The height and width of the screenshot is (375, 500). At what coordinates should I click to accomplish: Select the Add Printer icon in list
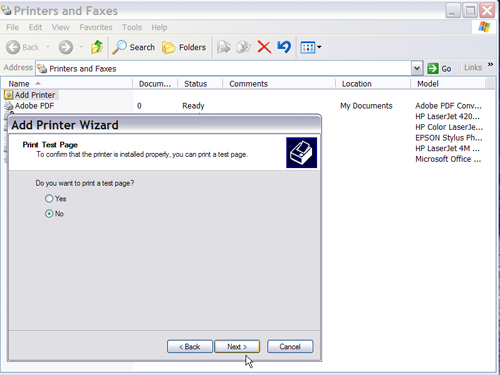point(9,95)
